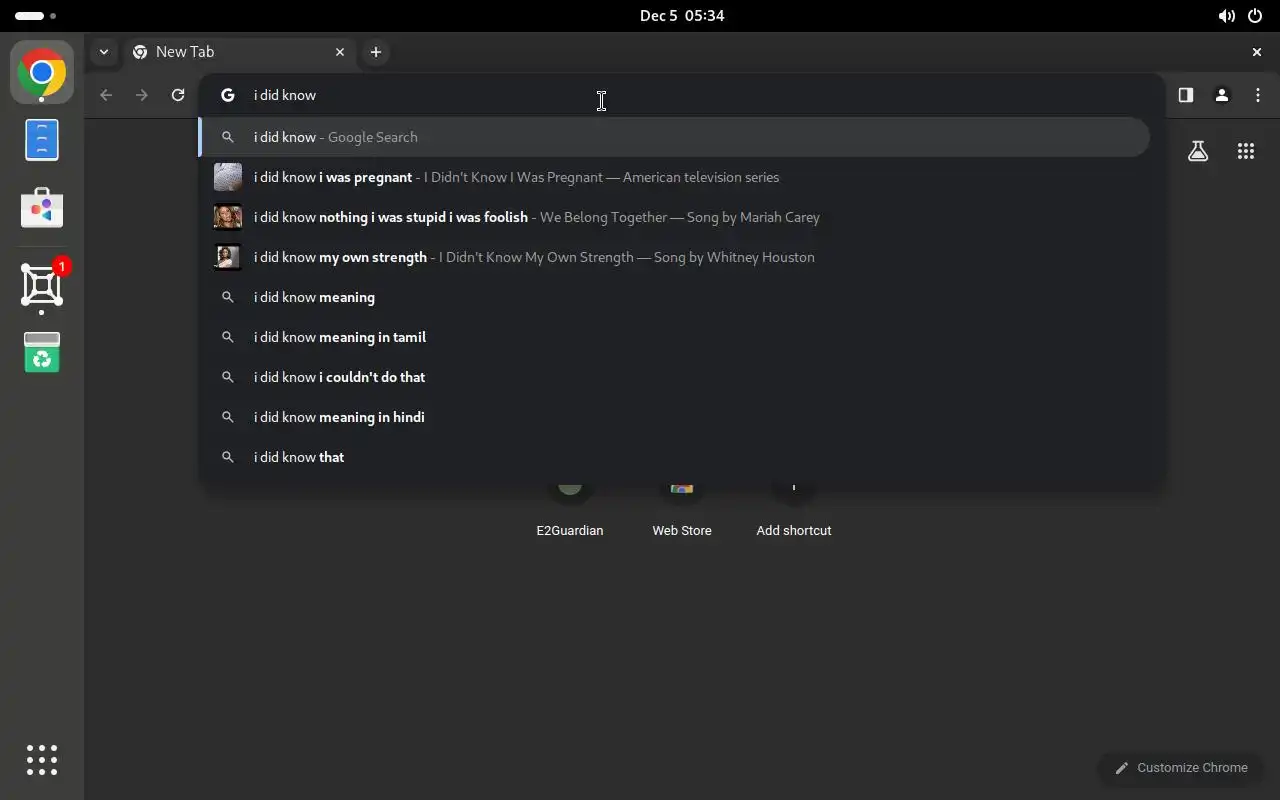Screen dimensions: 1280x800
Task: Toggle the Chrome side panel
Action: pyautogui.click(x=1185, y=95)
